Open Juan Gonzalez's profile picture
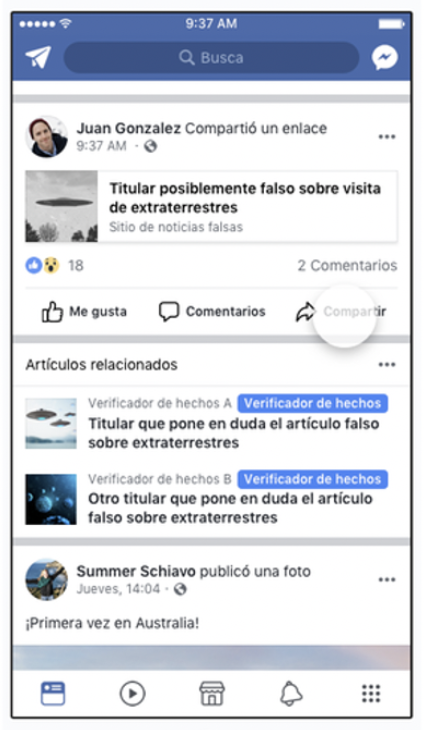Viewport: 424px width, 730px height. point(47,137)
